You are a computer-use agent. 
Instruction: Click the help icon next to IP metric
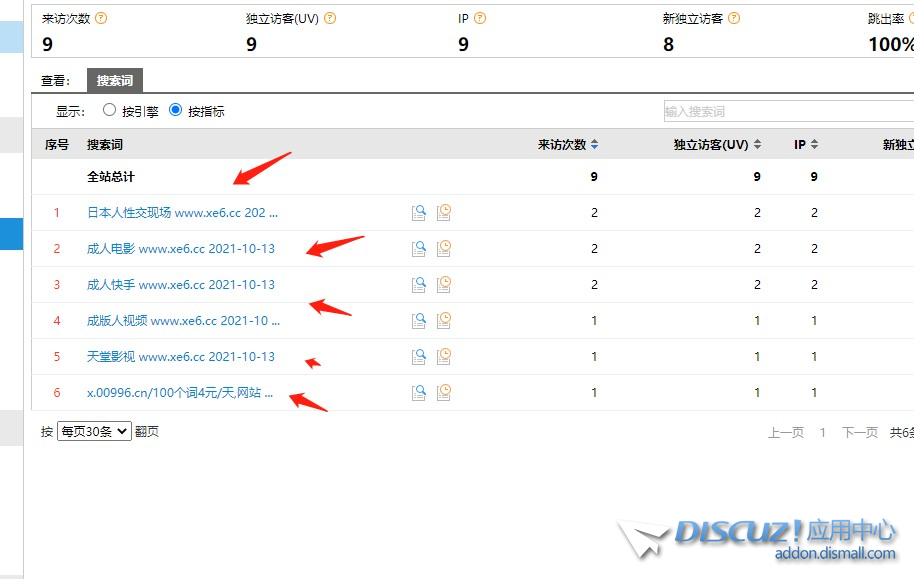481,18
